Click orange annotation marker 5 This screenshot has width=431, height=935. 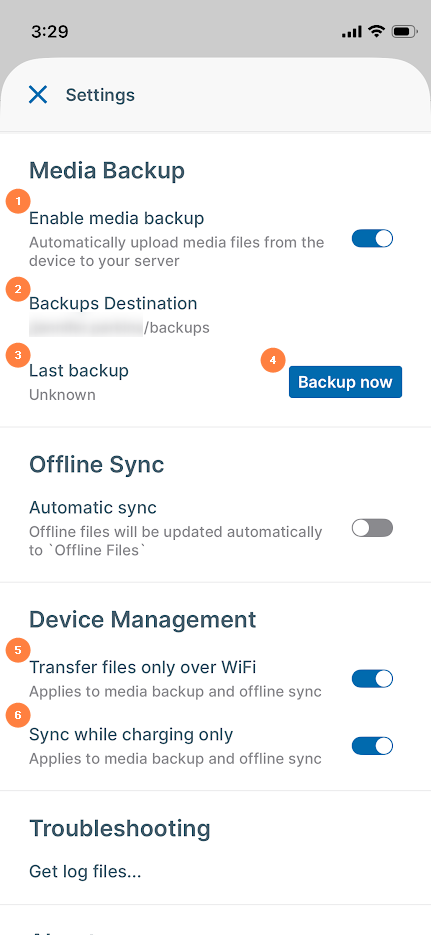coord(18,650)
